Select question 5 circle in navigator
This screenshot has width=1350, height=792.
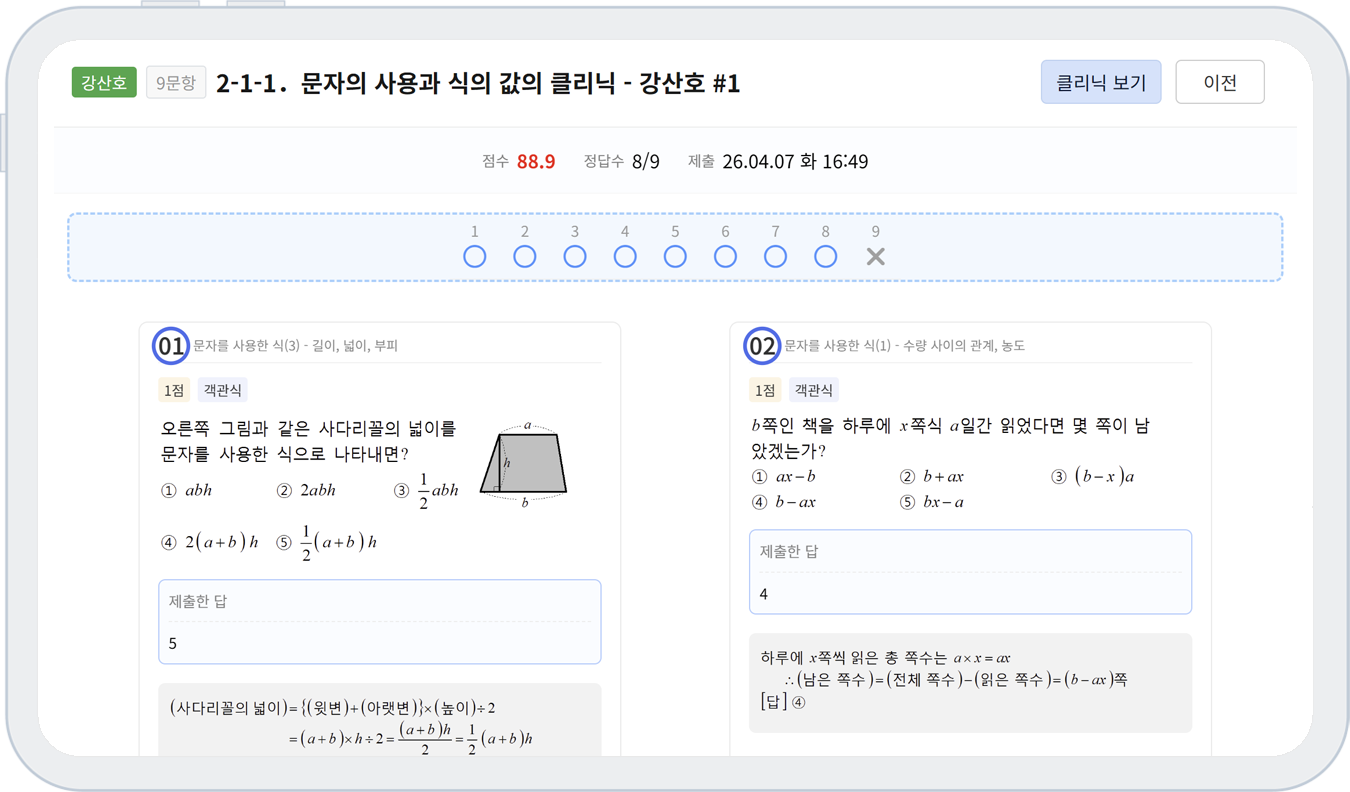tap(675, 256)
